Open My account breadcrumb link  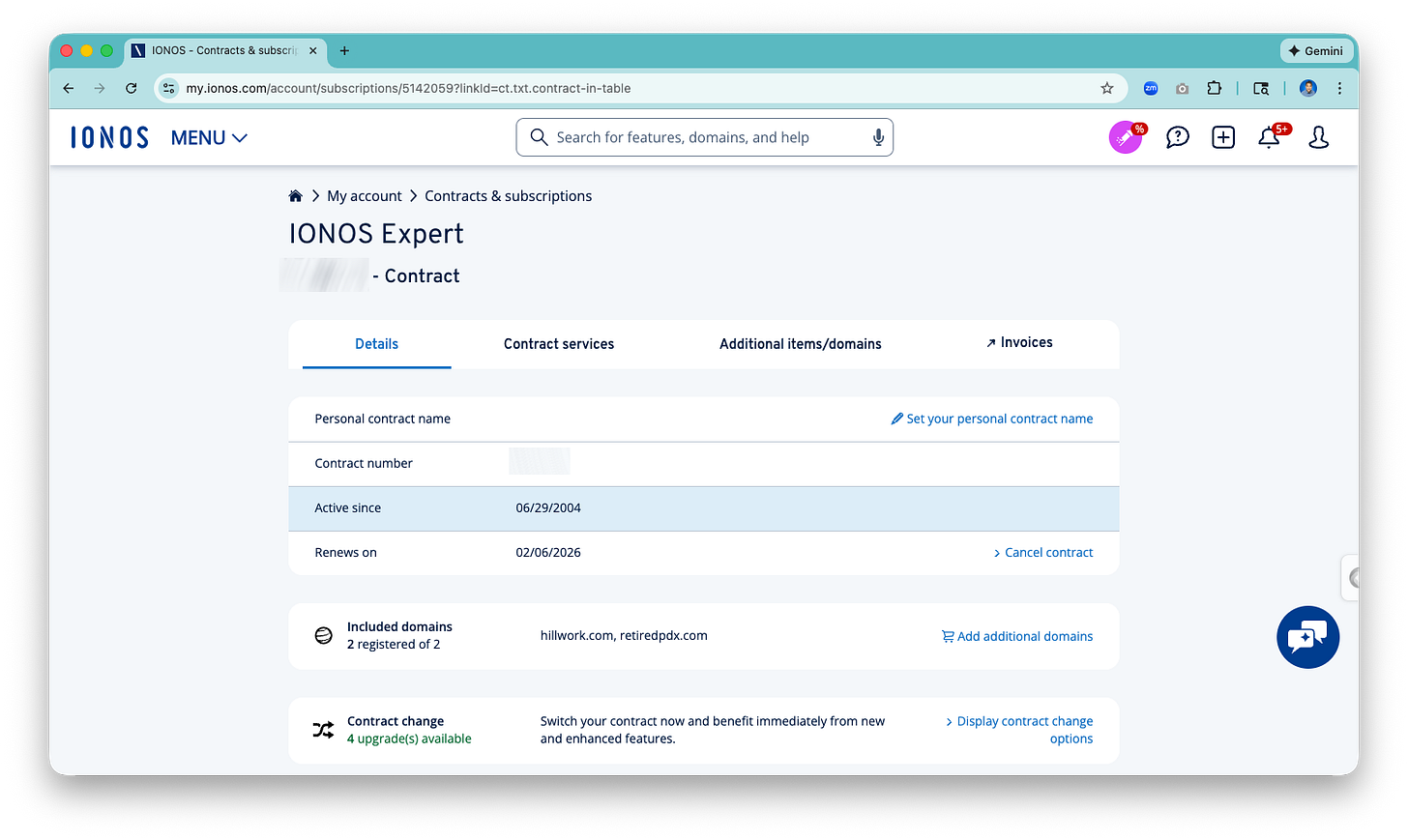(365, 196)
